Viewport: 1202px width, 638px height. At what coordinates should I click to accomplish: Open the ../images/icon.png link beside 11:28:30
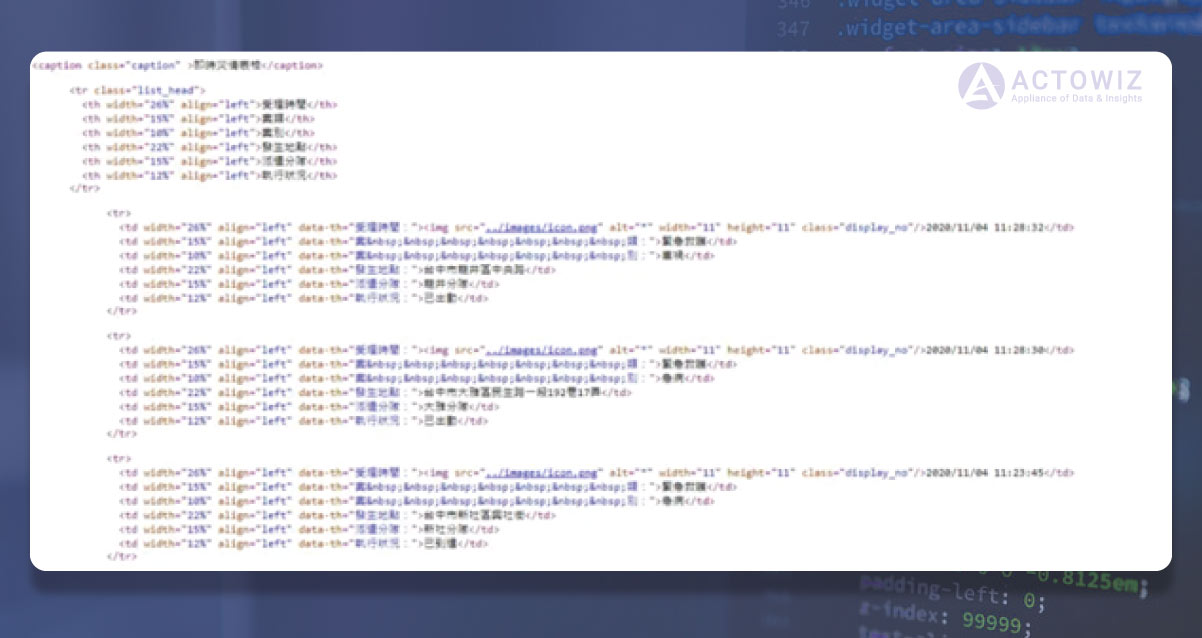pyautogui.click(x=541, y=351)
